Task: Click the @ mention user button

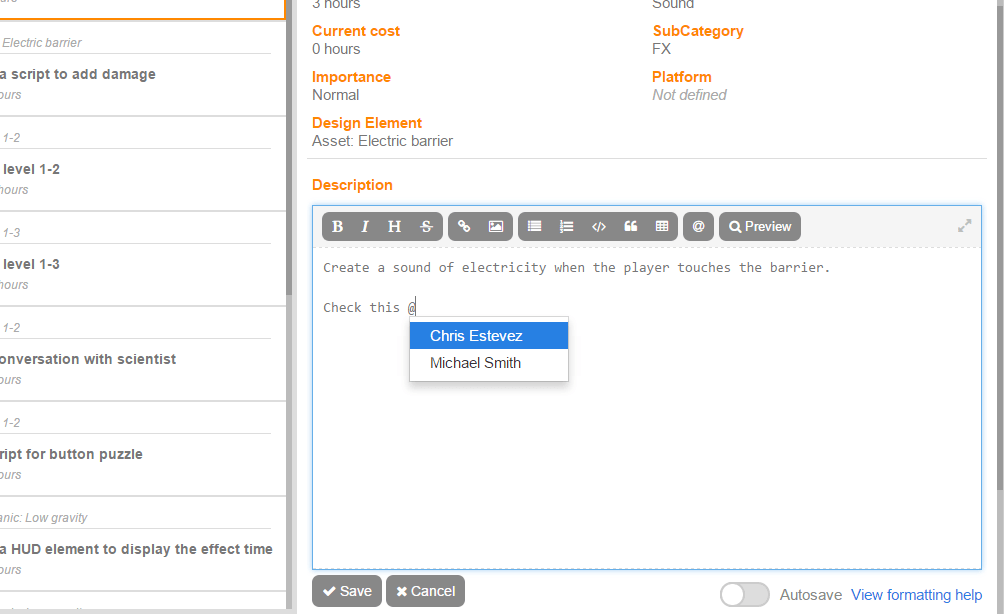Action: click(x=698, y=227)
